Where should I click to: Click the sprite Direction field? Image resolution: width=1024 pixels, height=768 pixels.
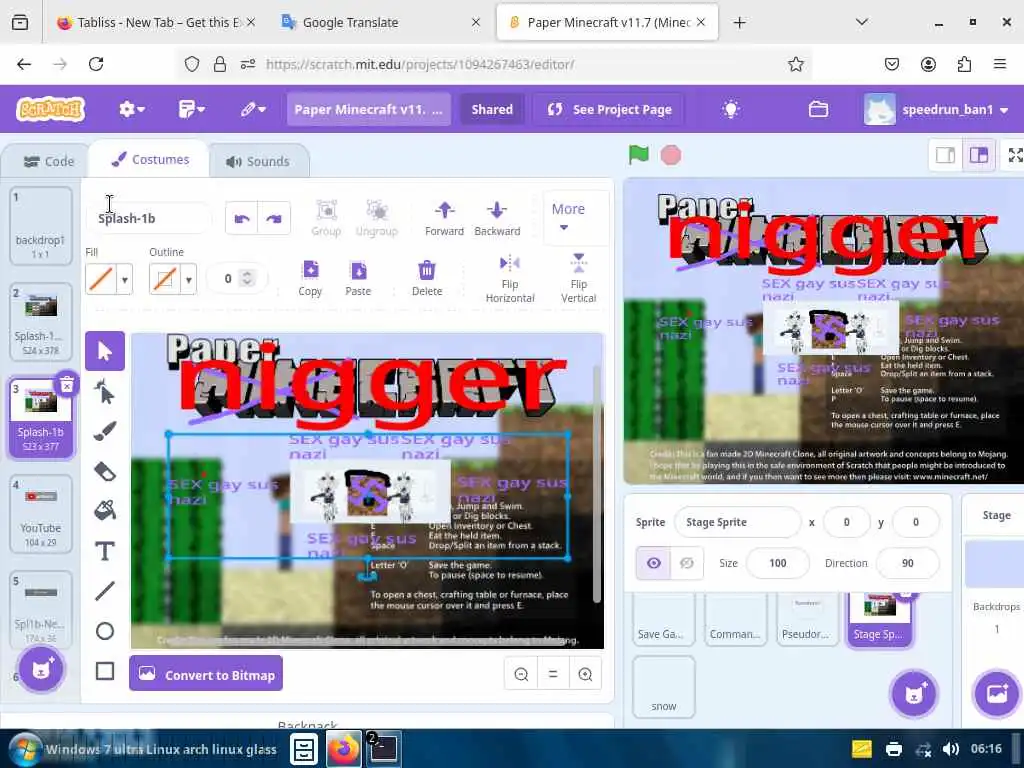(907, 563)
